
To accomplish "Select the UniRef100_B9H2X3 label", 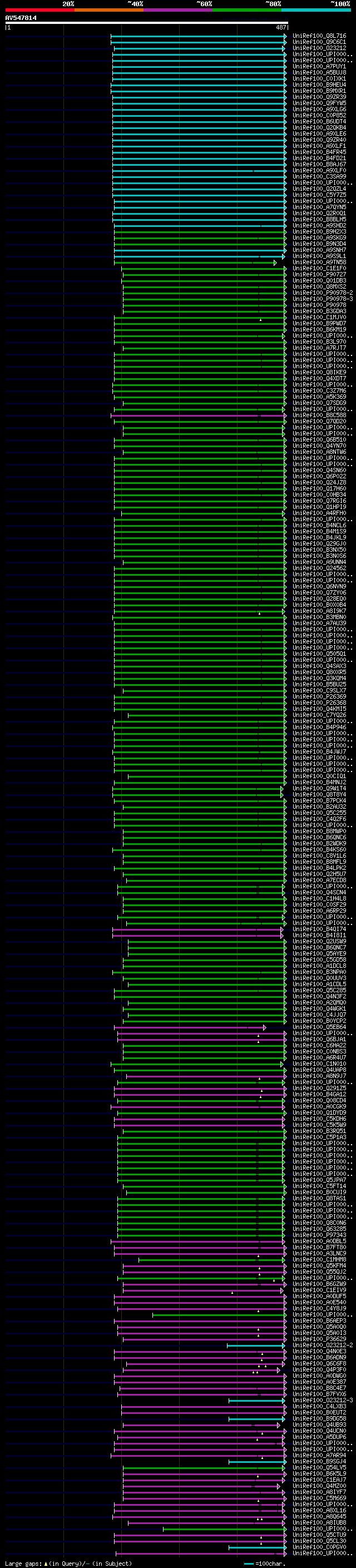I will 319,231.
